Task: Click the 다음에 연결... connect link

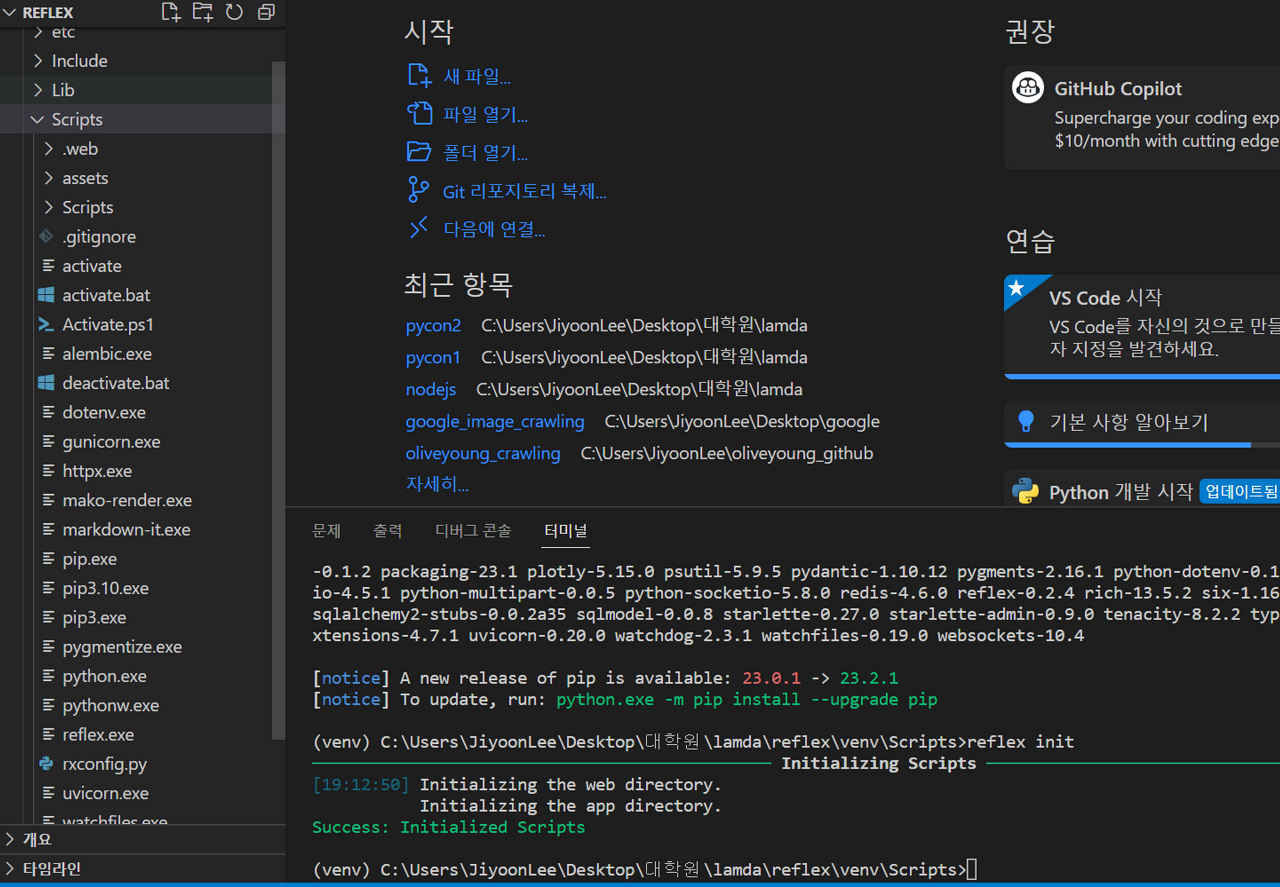Action: [x=494, y=229]
